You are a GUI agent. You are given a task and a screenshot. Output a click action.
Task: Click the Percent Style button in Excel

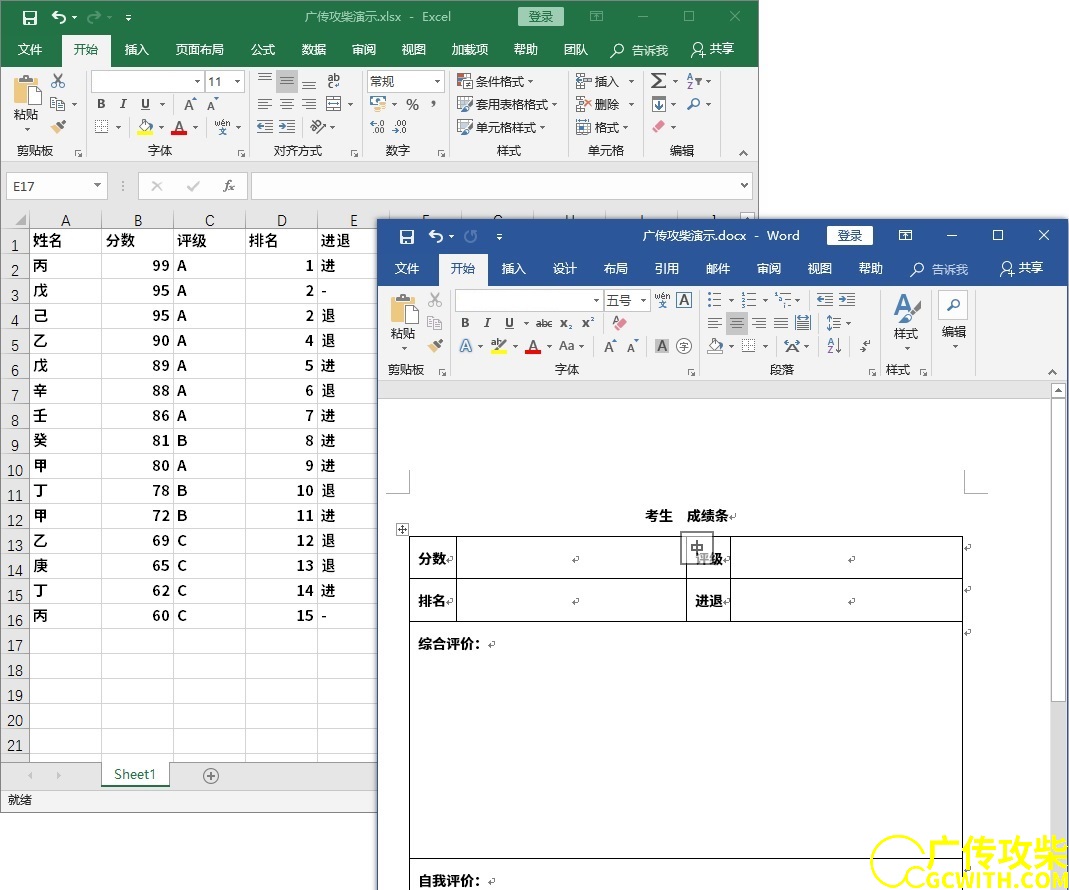tap(412, 104)
